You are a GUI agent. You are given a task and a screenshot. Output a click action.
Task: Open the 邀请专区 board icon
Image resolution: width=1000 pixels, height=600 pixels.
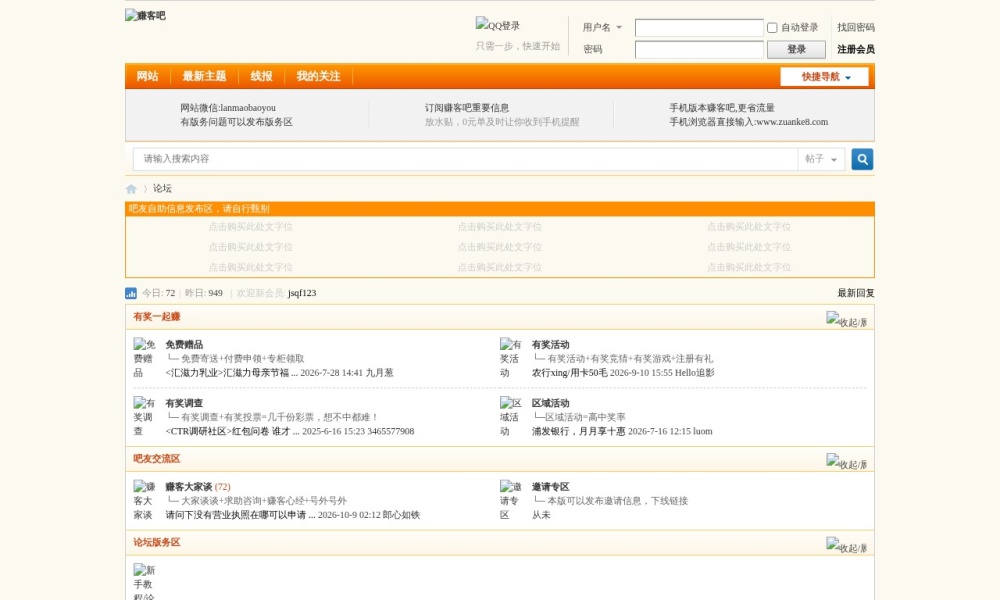point(510,501)
